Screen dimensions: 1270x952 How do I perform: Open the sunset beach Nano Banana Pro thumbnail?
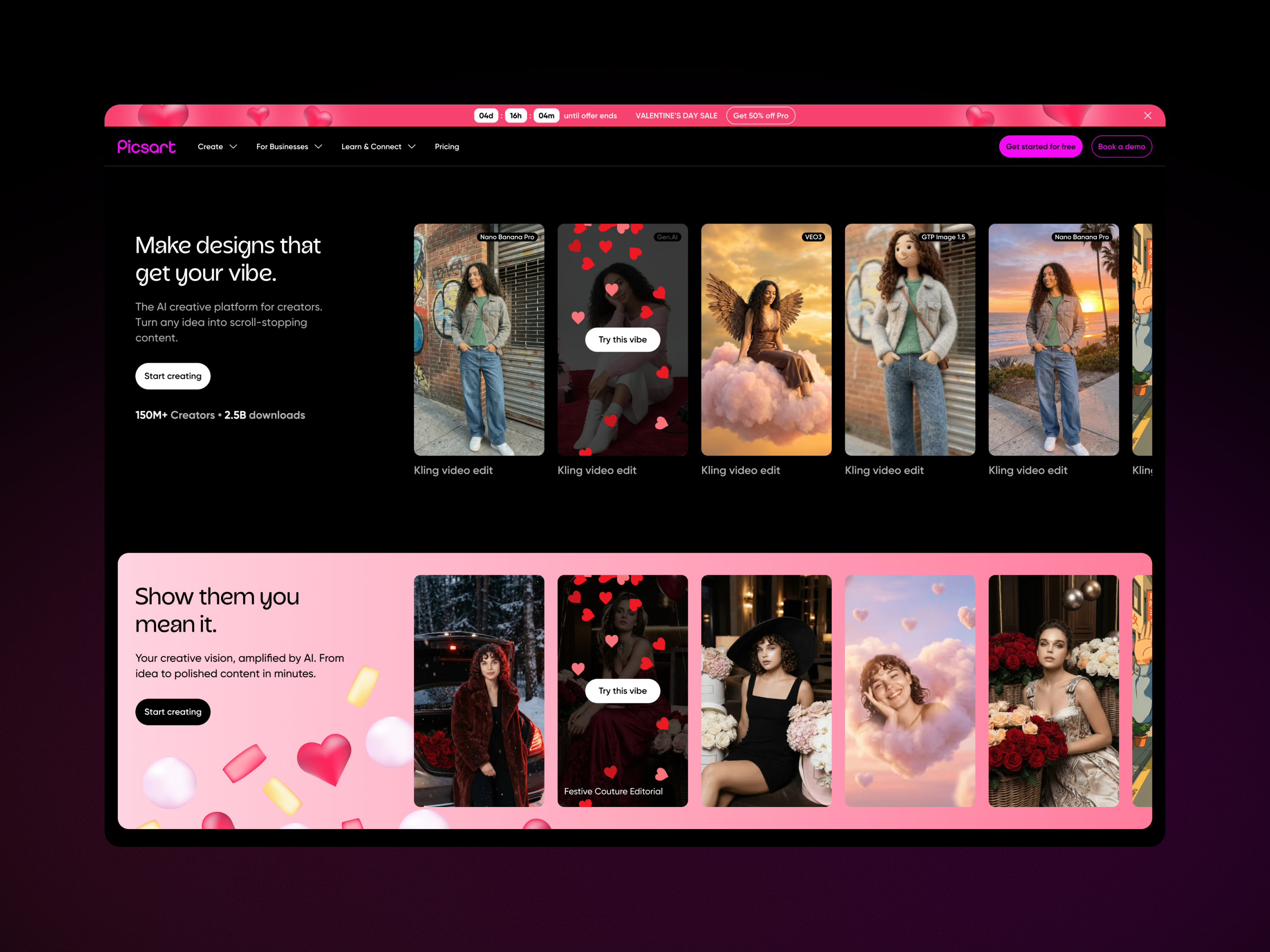point(1053,340)
